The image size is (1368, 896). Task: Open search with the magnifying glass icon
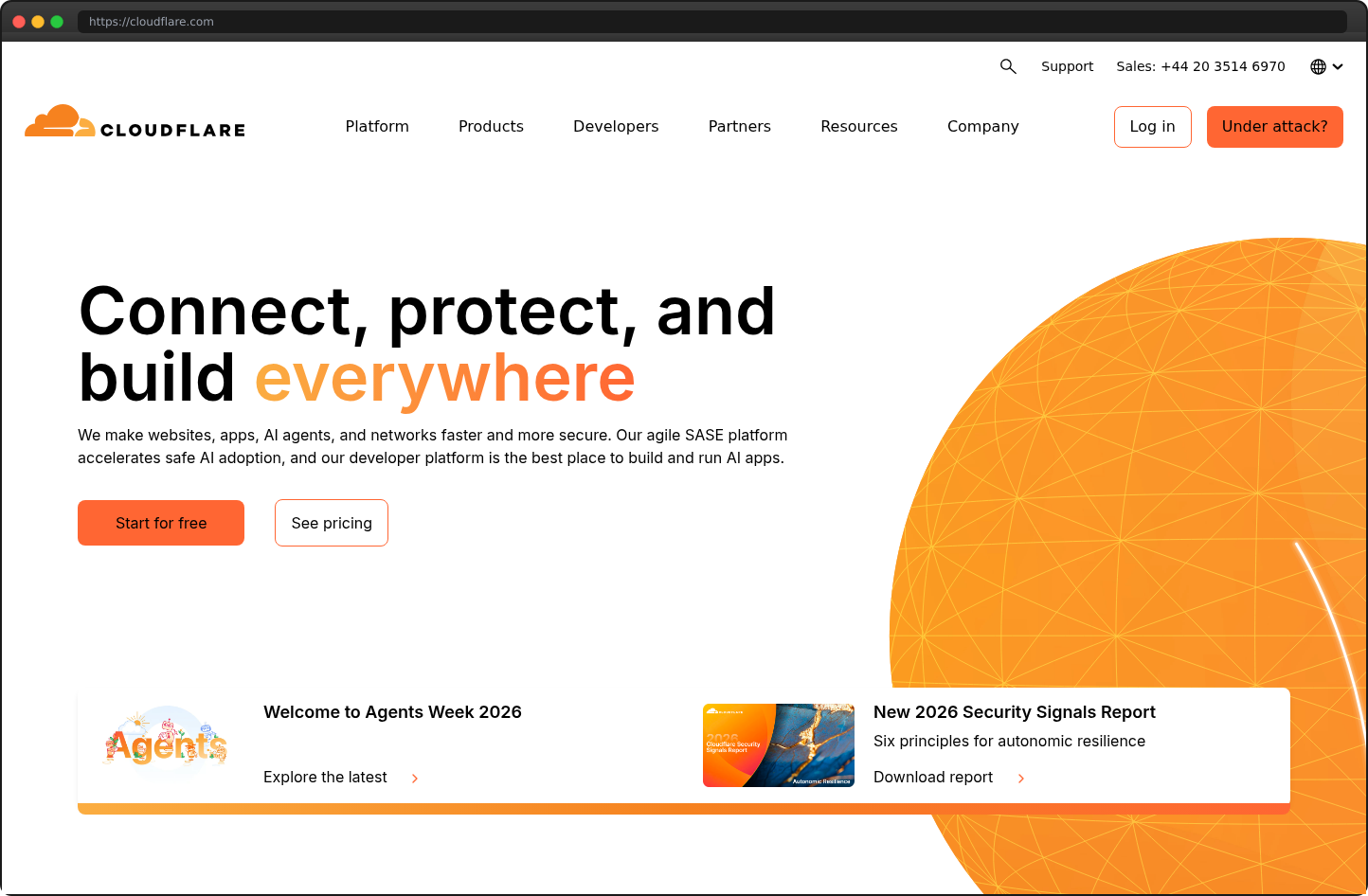pyautogui.click(x=1008, y=66)
